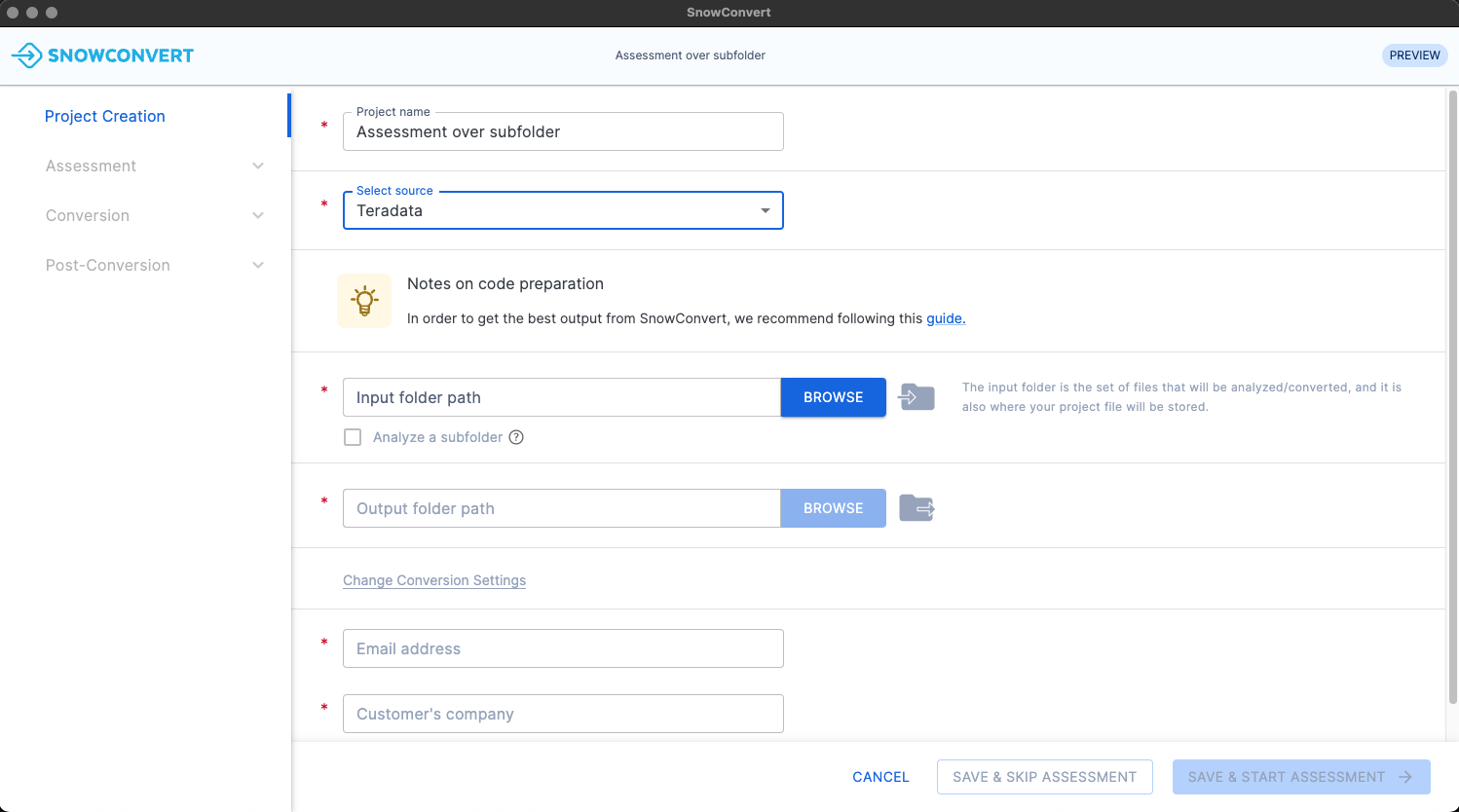Screen dimensions: 1459x812
Task: Expand the Assessment section chevron
Action: coord(258,166)
